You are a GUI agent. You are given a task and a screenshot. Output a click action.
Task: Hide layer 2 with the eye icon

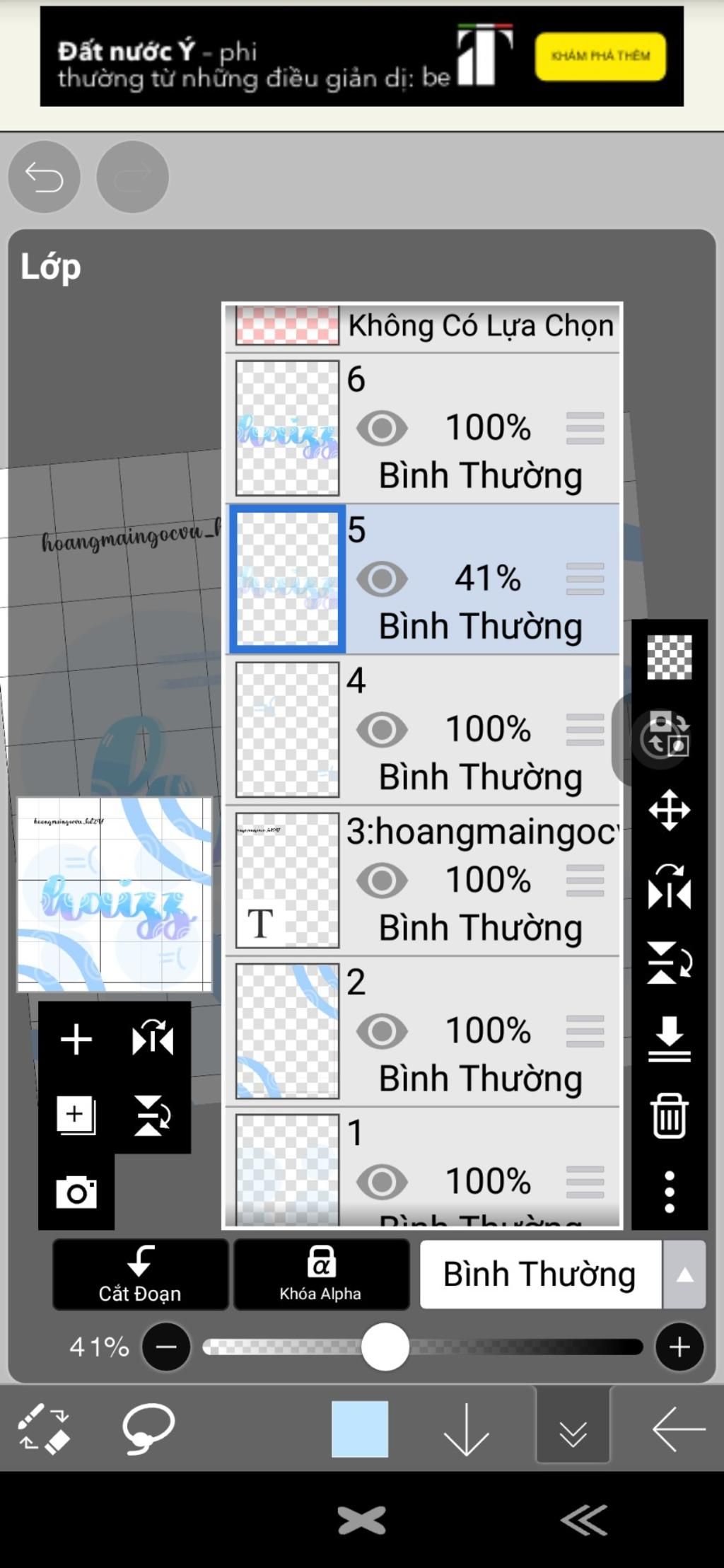[382, 1031]
